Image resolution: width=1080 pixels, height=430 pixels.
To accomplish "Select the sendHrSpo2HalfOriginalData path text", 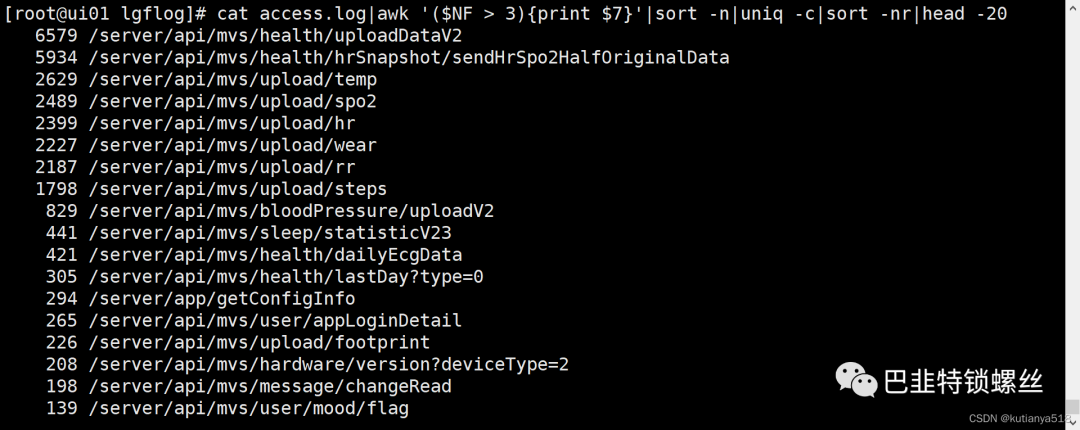I will click(590, 57).
